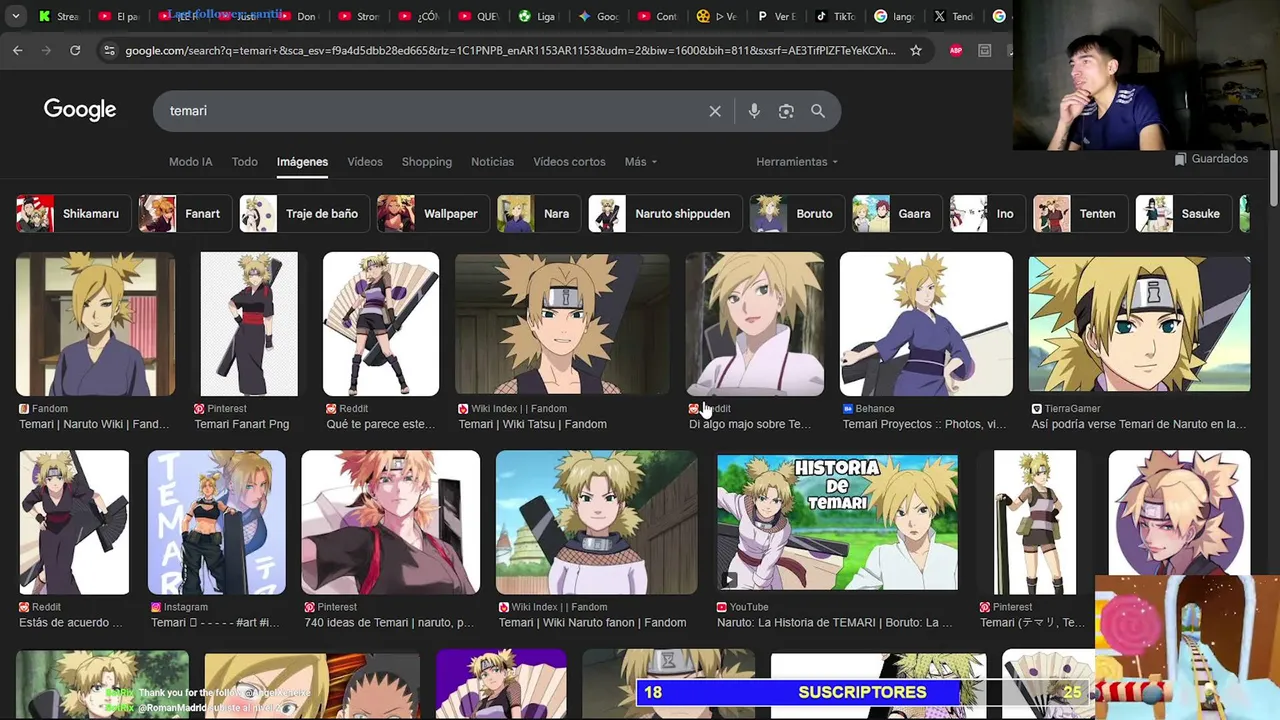Image resolution: width=1280 pixels, height=720 pixels.
Task: Filter by the Naruto shippuden chip
Action: point(665,214)
